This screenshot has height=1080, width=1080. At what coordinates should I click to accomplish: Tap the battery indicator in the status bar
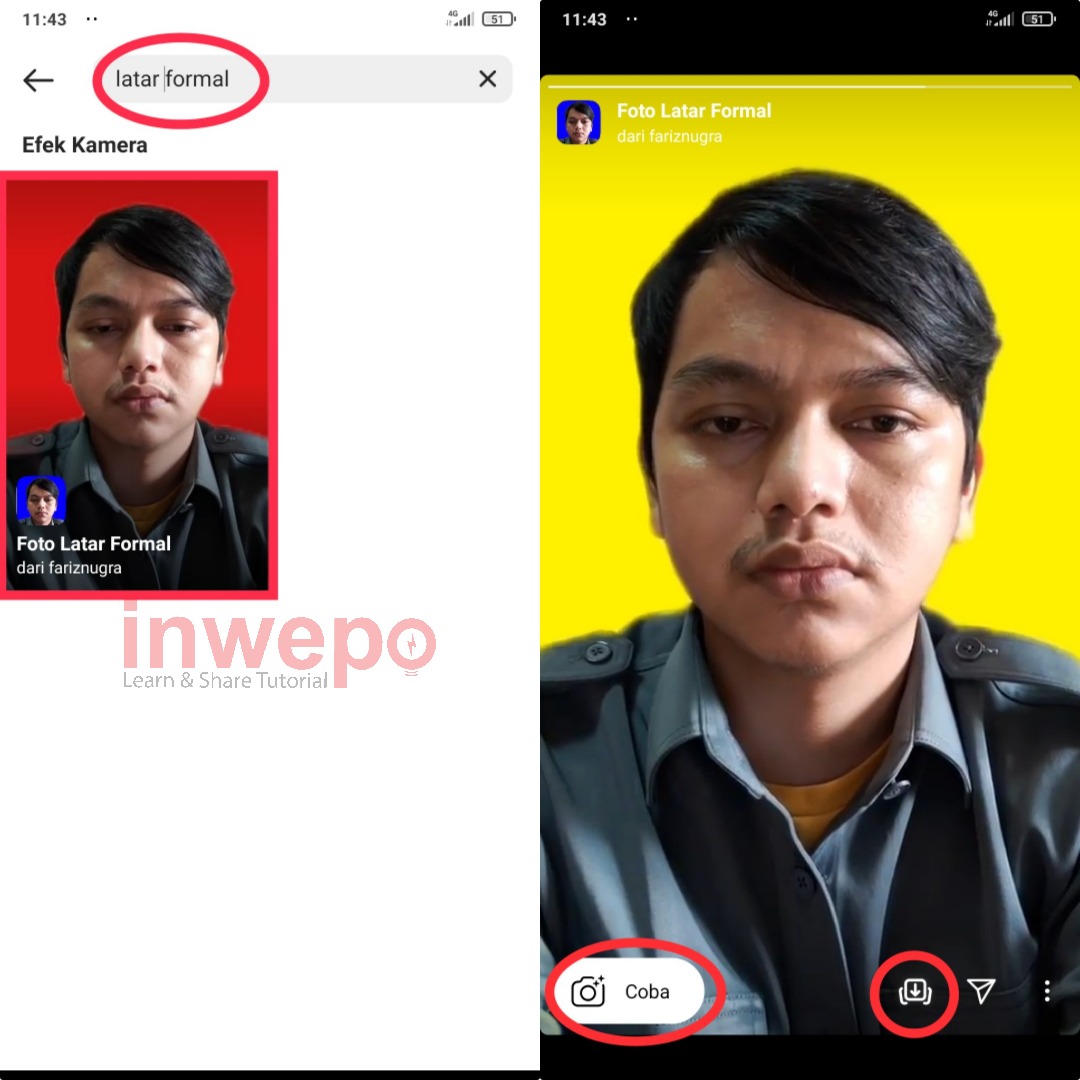click(496, 17)
